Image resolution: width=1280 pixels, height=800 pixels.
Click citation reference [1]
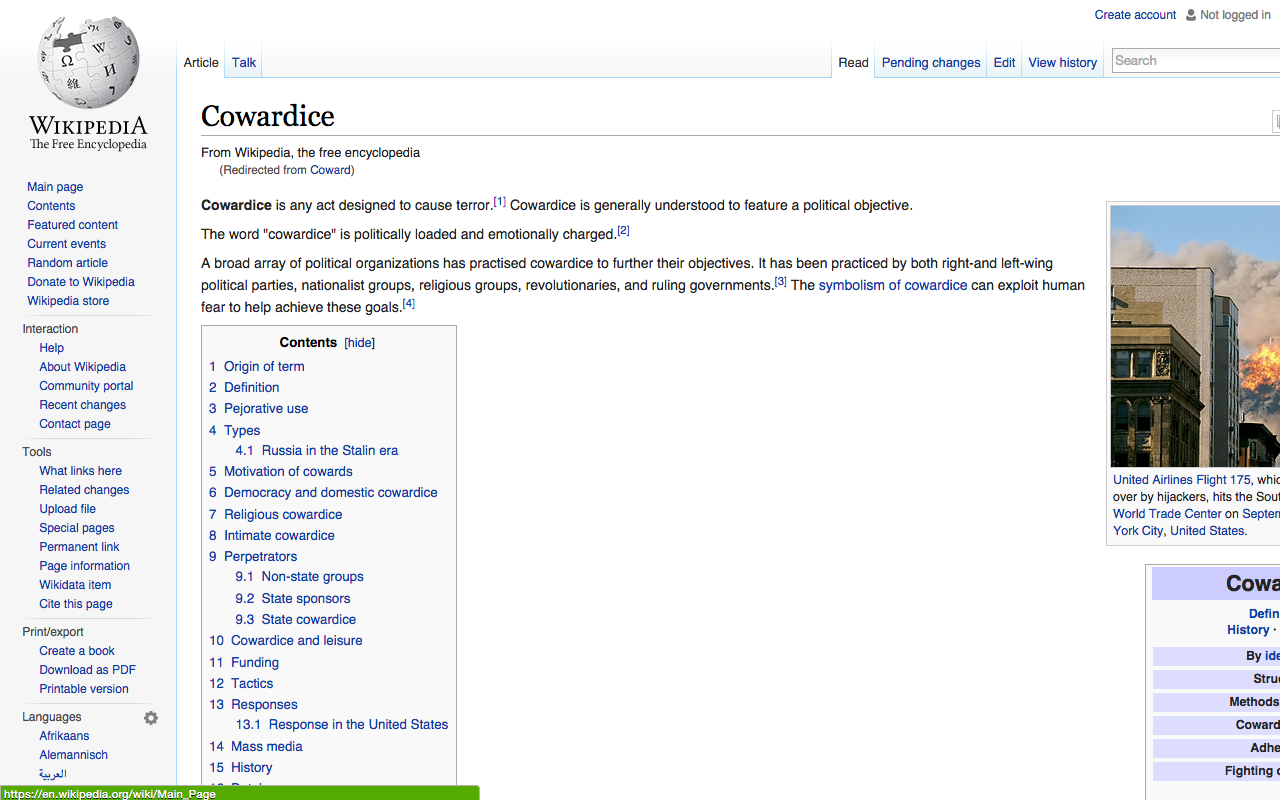(500, 202)
